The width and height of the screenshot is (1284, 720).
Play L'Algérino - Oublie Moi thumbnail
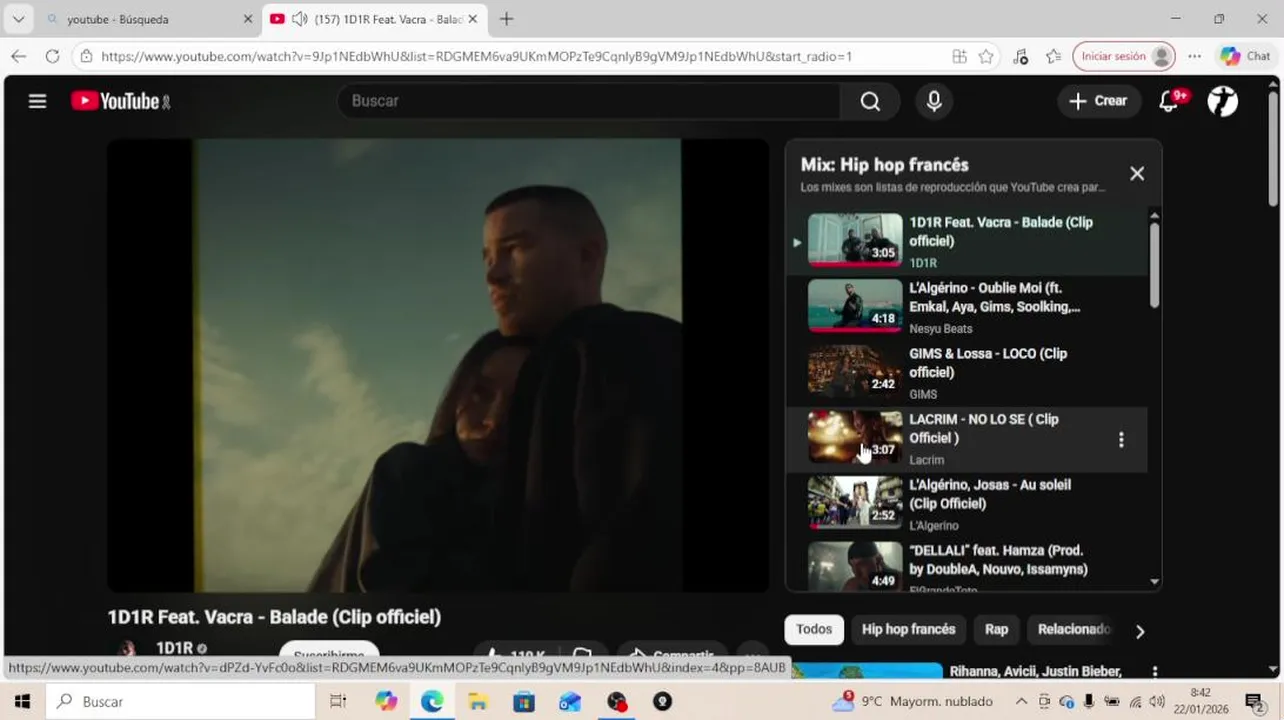pos(855,305)
